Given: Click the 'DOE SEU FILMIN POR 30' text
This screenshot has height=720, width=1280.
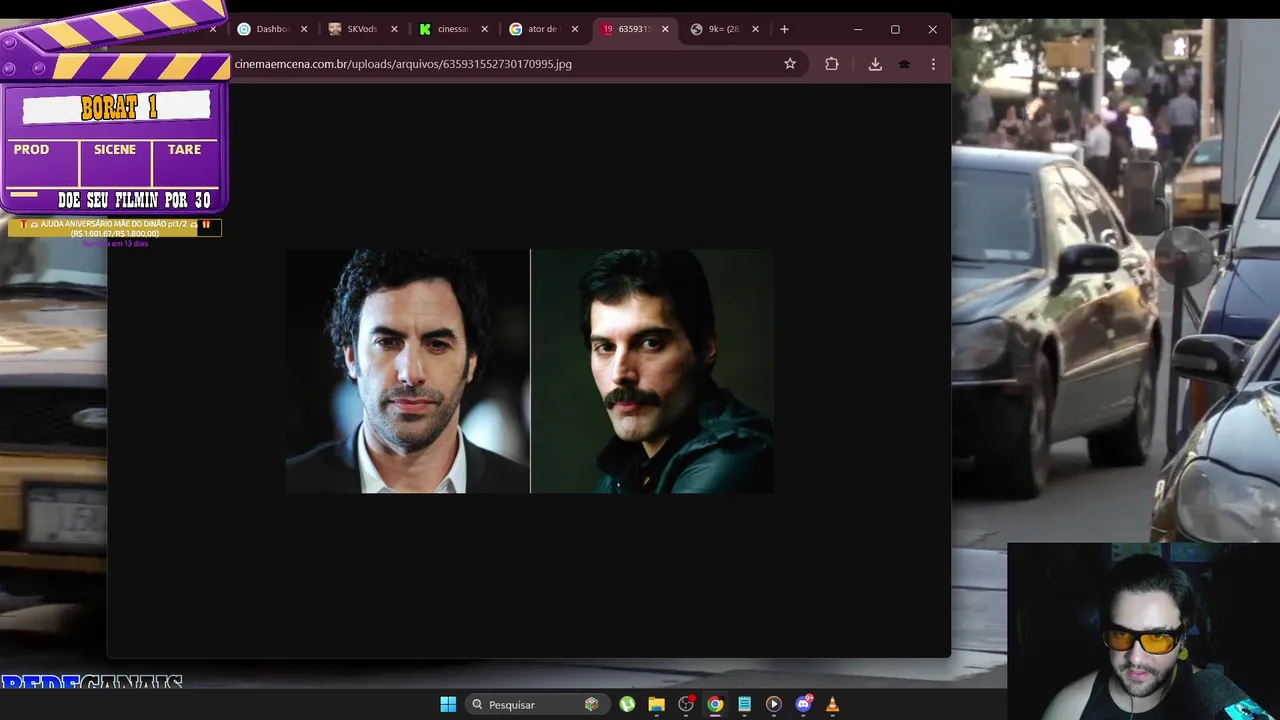Looking at the screenshot, I should click(x=134, y=200).
